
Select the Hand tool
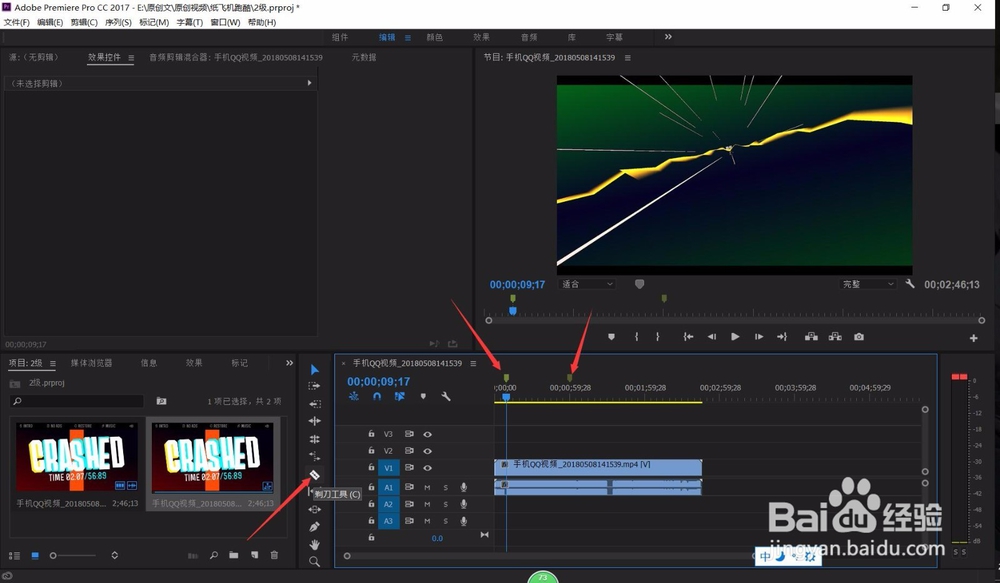[x=314, y=545]
